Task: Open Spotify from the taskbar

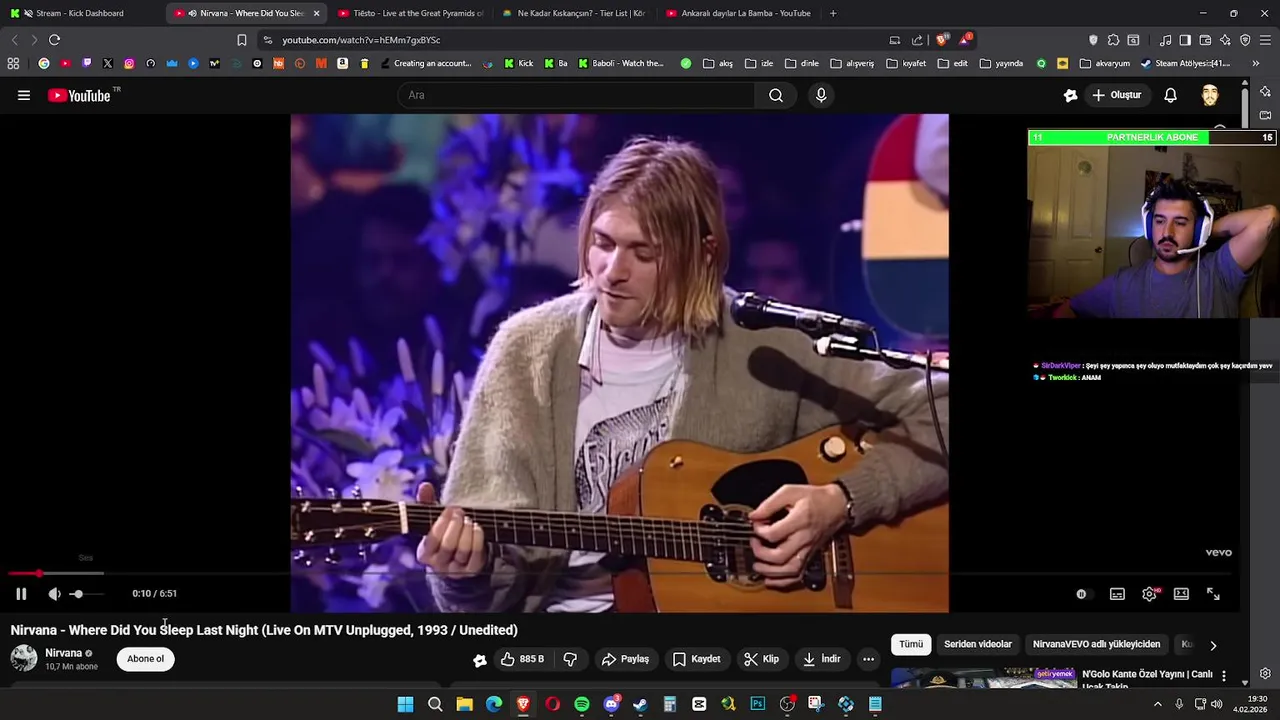Action: point(582,704)
